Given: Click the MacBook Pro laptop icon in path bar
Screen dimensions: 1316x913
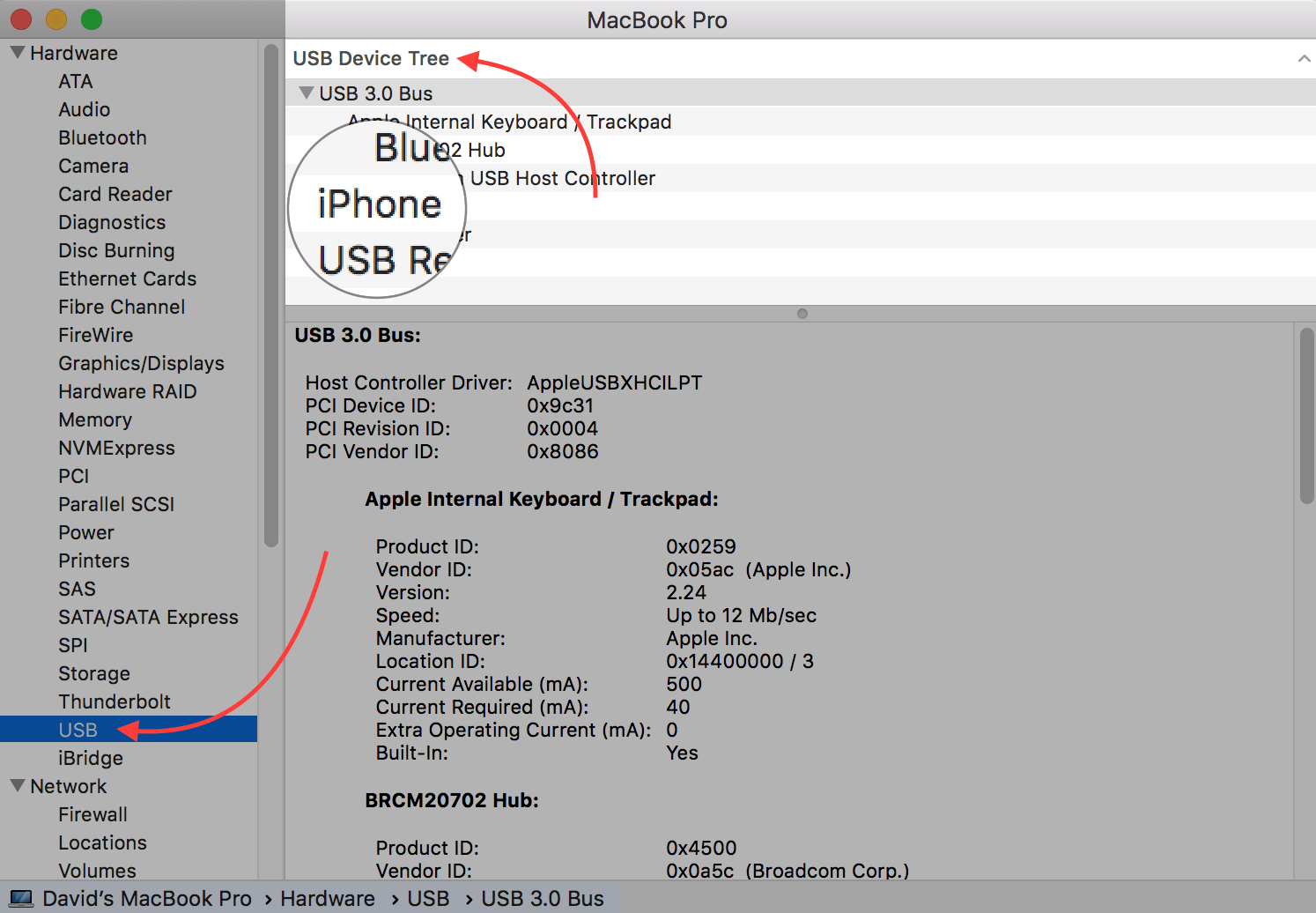Looking at the screenshot, I should point(19,899).
